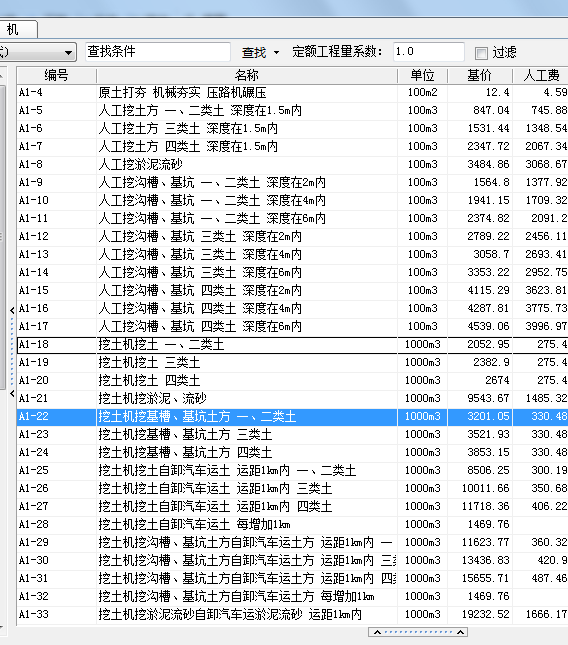Sort by the 名称 column header
The height and width of the screenshot is (645, 568).
[247, 75]
